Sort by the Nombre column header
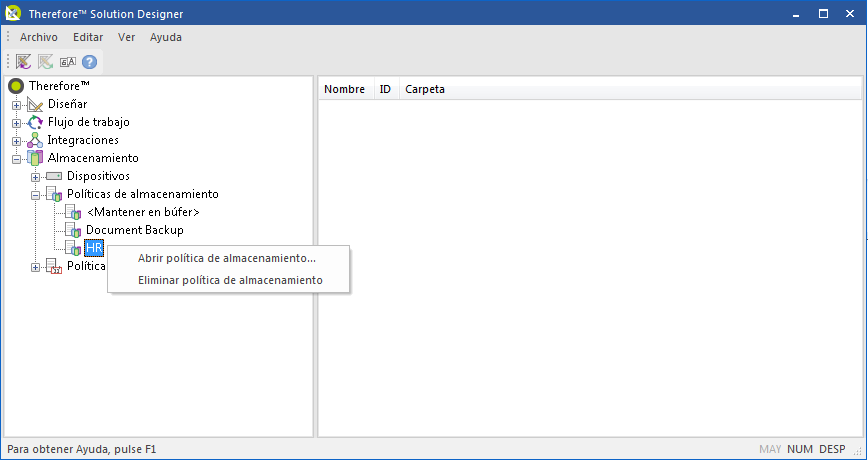 coord(347,89)
